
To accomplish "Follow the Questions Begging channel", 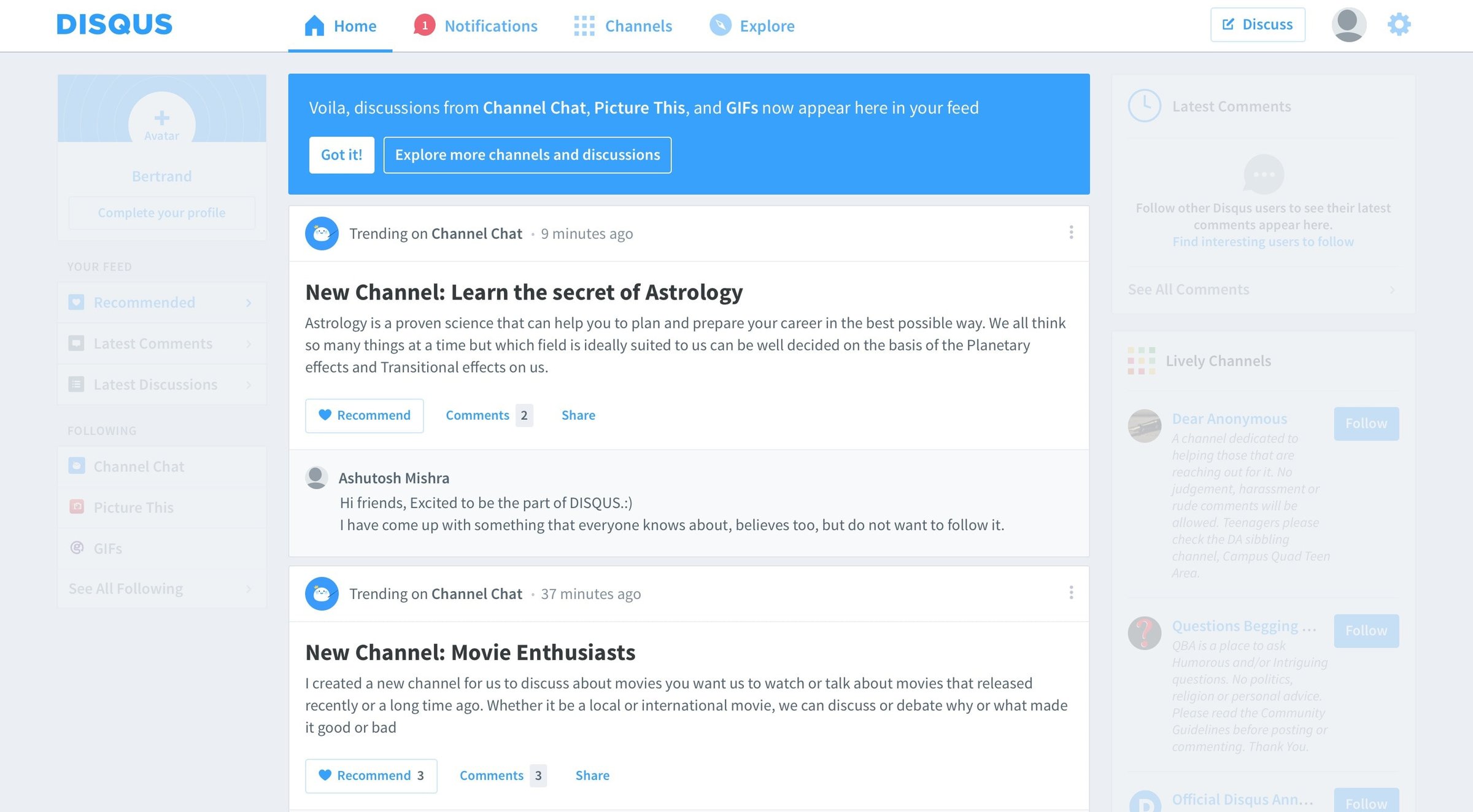I will click(x=1366, y=631).
